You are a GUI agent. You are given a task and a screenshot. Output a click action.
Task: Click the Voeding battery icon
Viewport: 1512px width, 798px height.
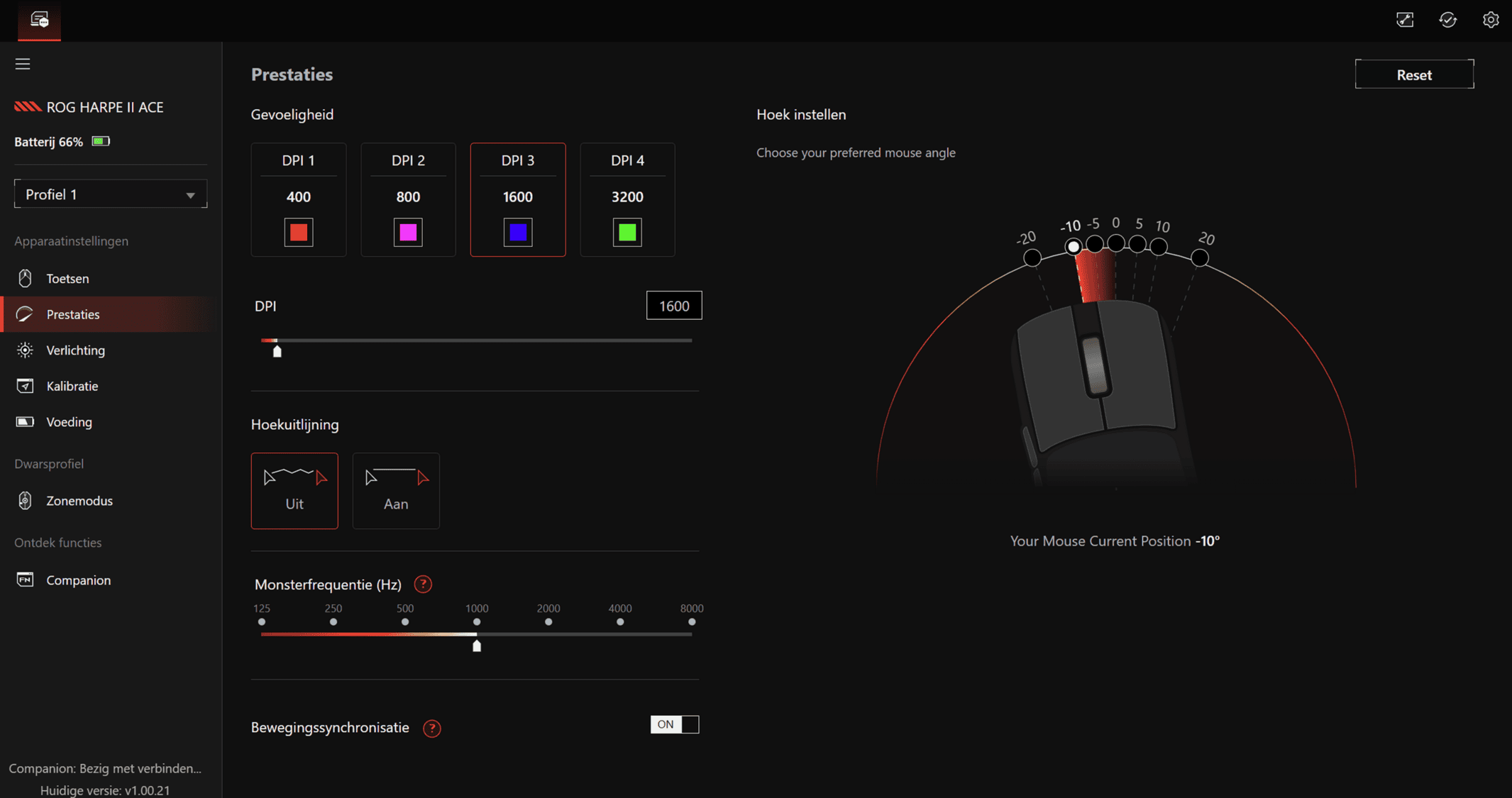tap(25, 421)
